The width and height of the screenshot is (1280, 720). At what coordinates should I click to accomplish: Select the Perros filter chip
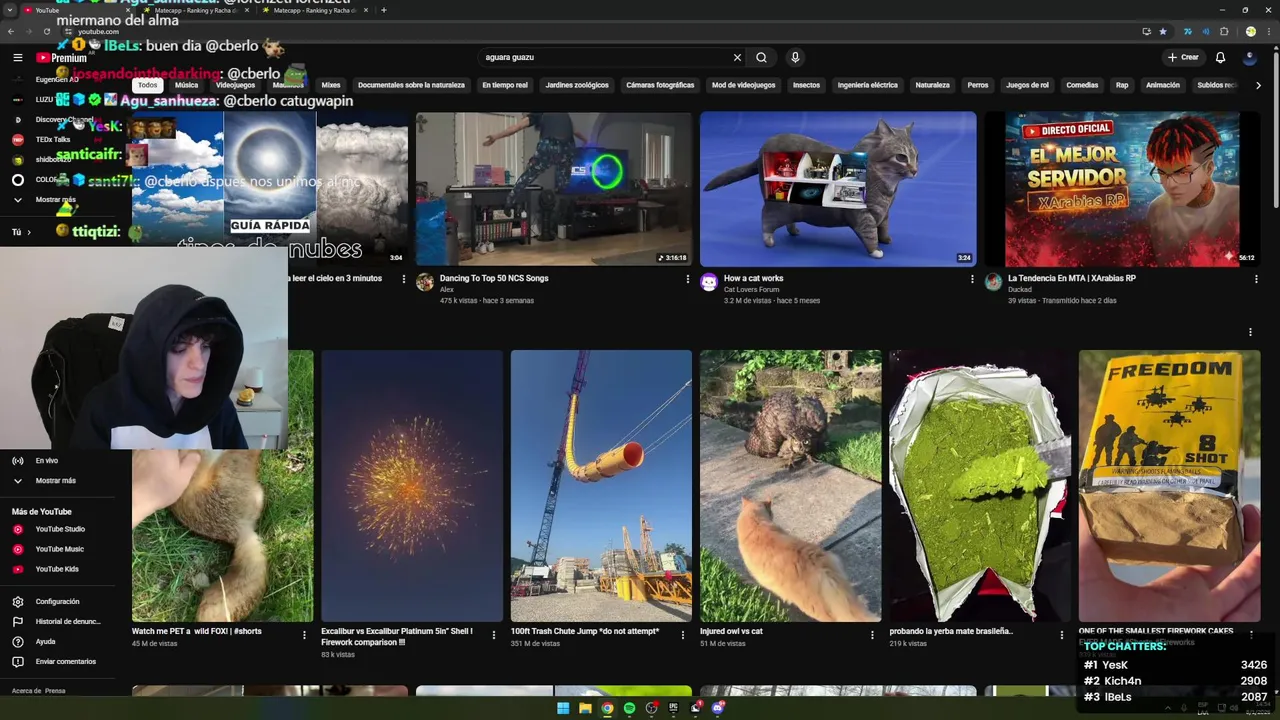(x=978, y=85)
